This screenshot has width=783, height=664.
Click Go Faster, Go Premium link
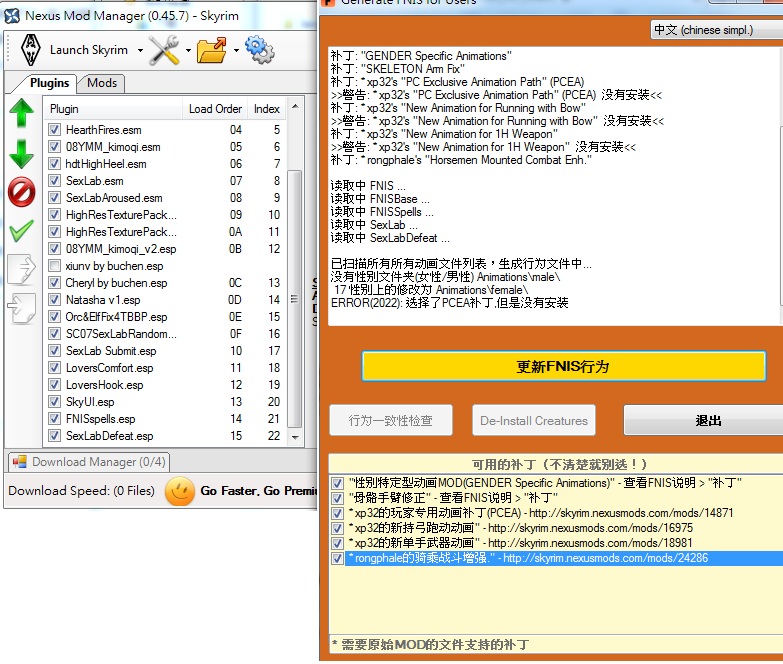[258, 491]
